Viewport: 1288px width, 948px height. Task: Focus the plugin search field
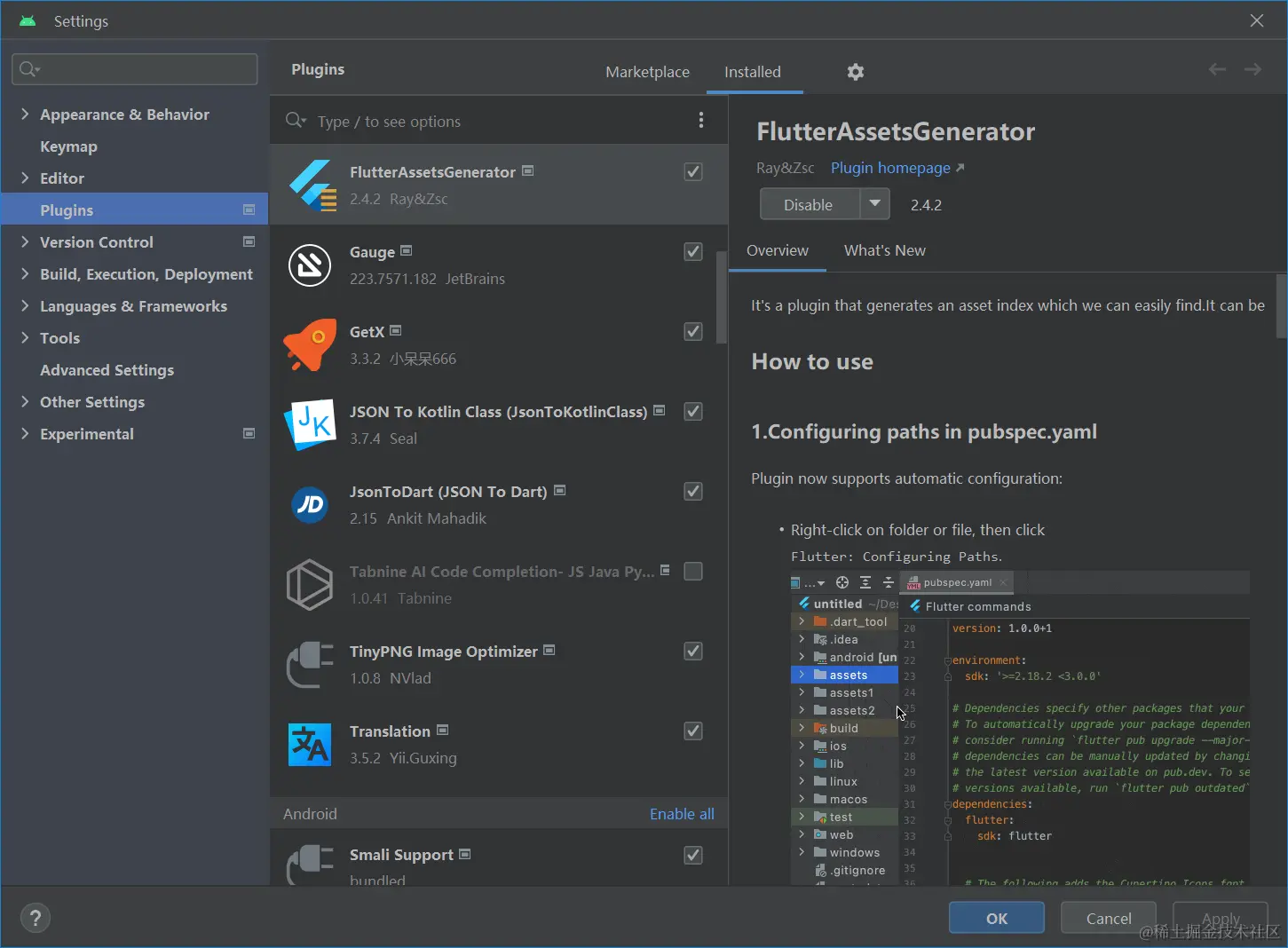(x=497, y=121)
